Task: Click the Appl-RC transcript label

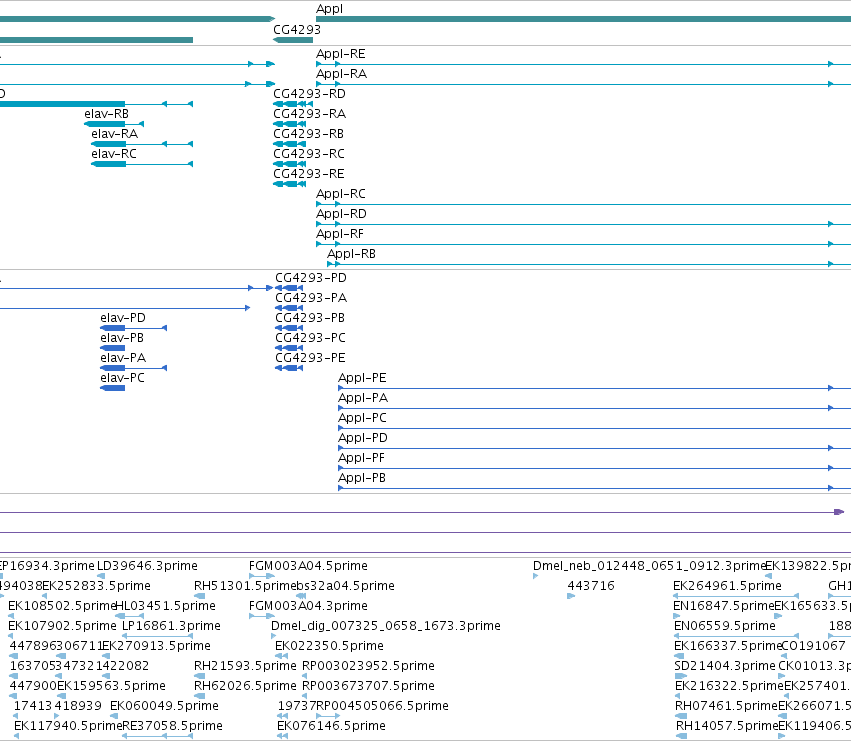Action: pos(341,194)
